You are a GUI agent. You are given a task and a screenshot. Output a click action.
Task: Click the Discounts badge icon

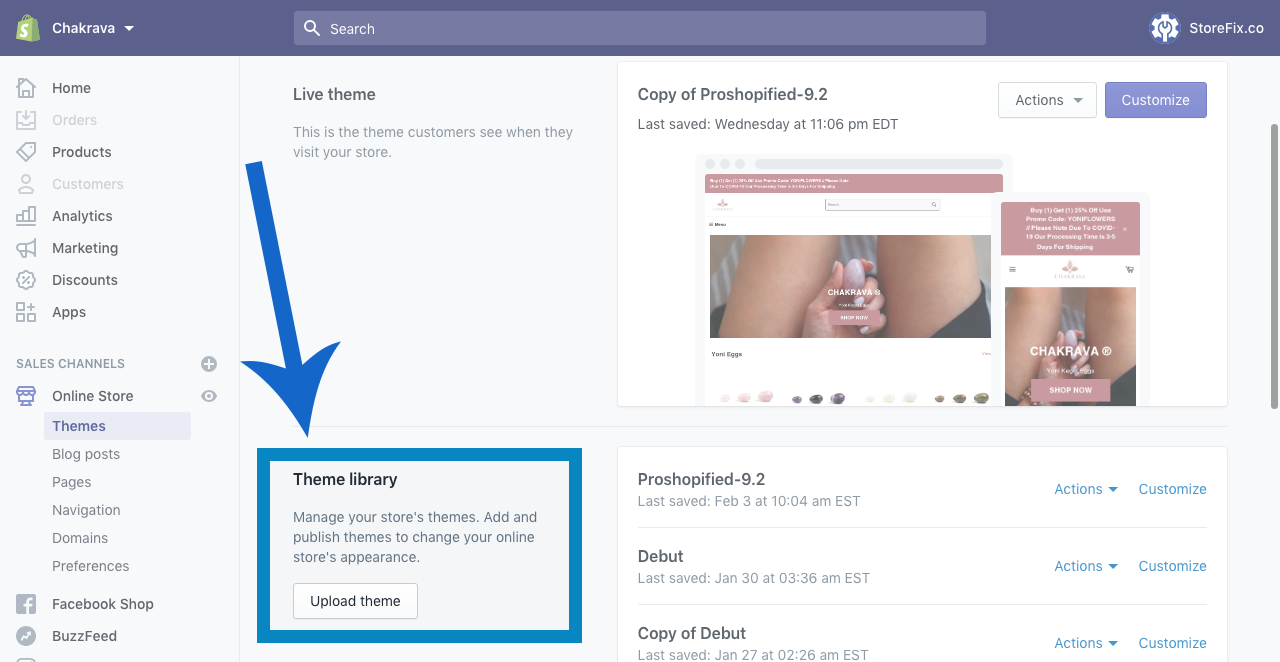point(26,280)
